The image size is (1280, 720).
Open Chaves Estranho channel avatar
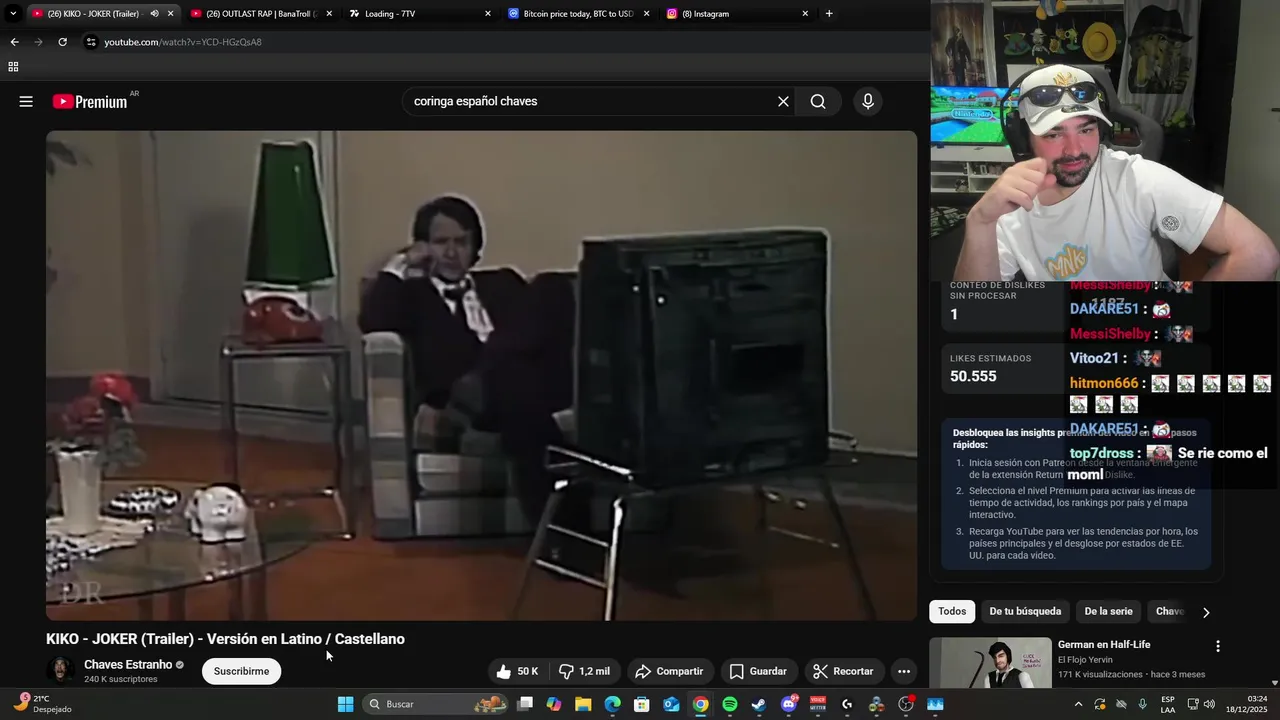coord(61,671)
